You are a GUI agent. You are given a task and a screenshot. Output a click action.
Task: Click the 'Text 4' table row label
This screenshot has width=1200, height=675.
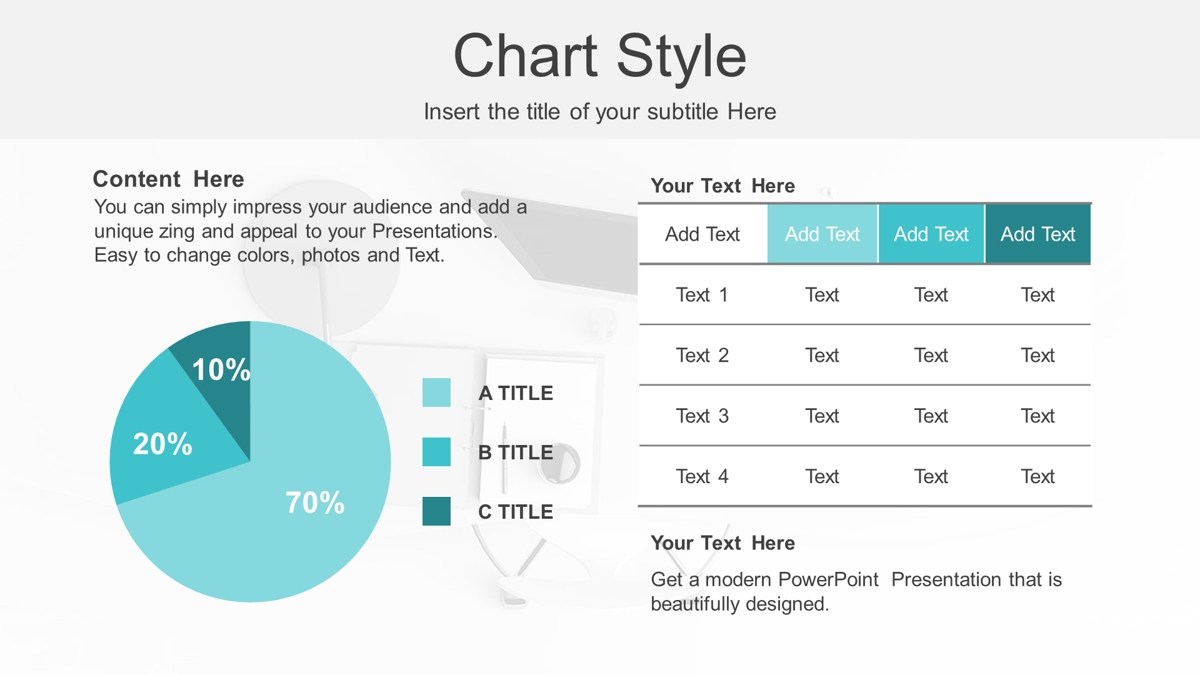(x=702, y=477)
